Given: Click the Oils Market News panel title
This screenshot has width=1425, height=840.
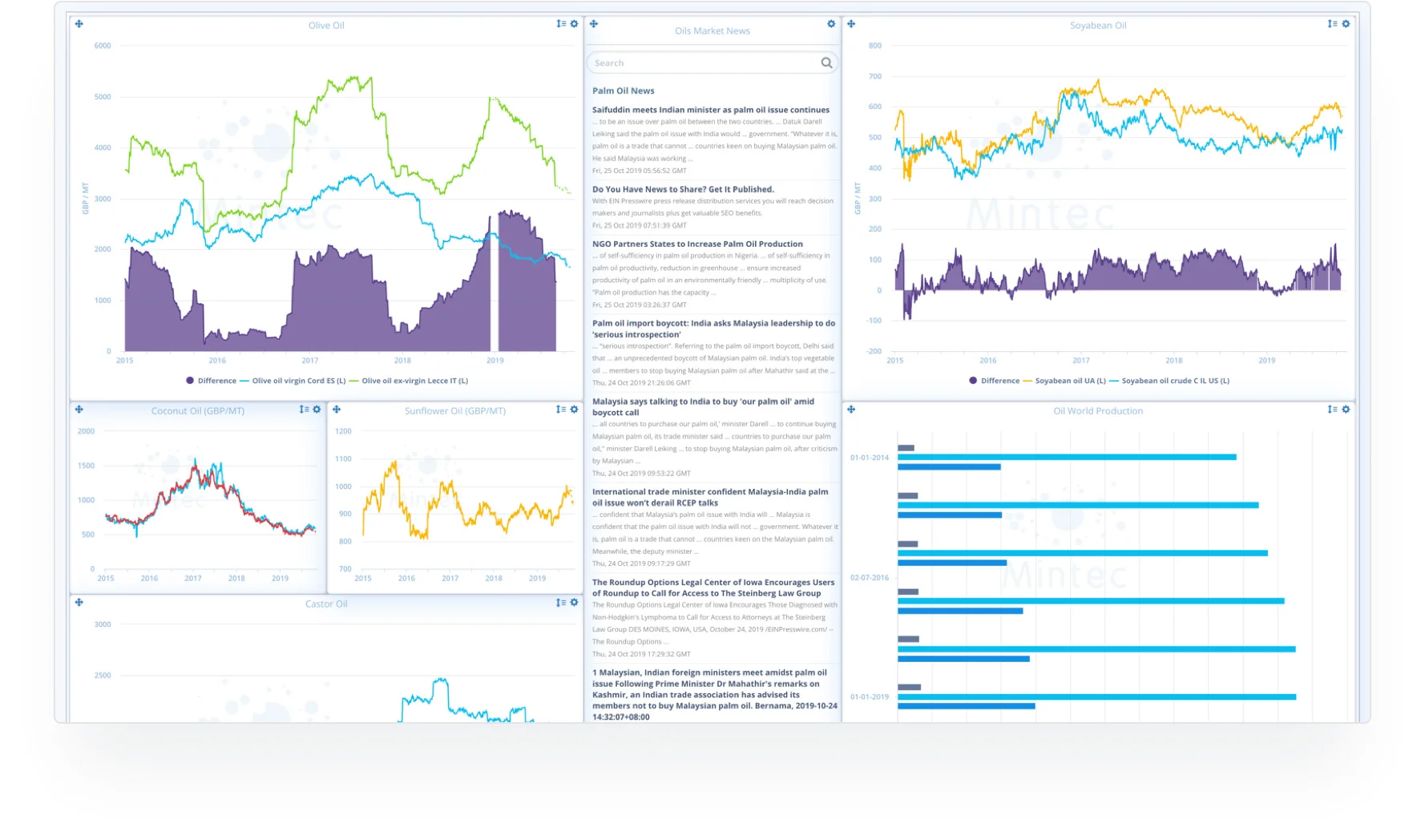Looking at the screenshot, I should [712, 31].
